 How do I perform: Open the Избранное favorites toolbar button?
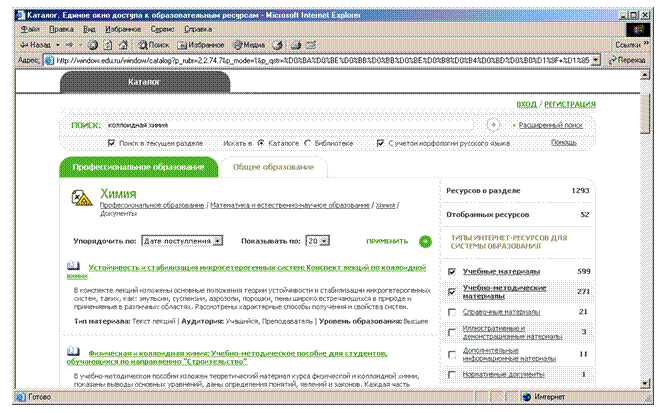pos(200,45)
